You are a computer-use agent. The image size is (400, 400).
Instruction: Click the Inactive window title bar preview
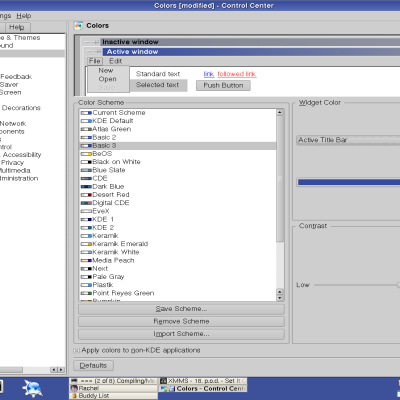(x=250, y=42)
